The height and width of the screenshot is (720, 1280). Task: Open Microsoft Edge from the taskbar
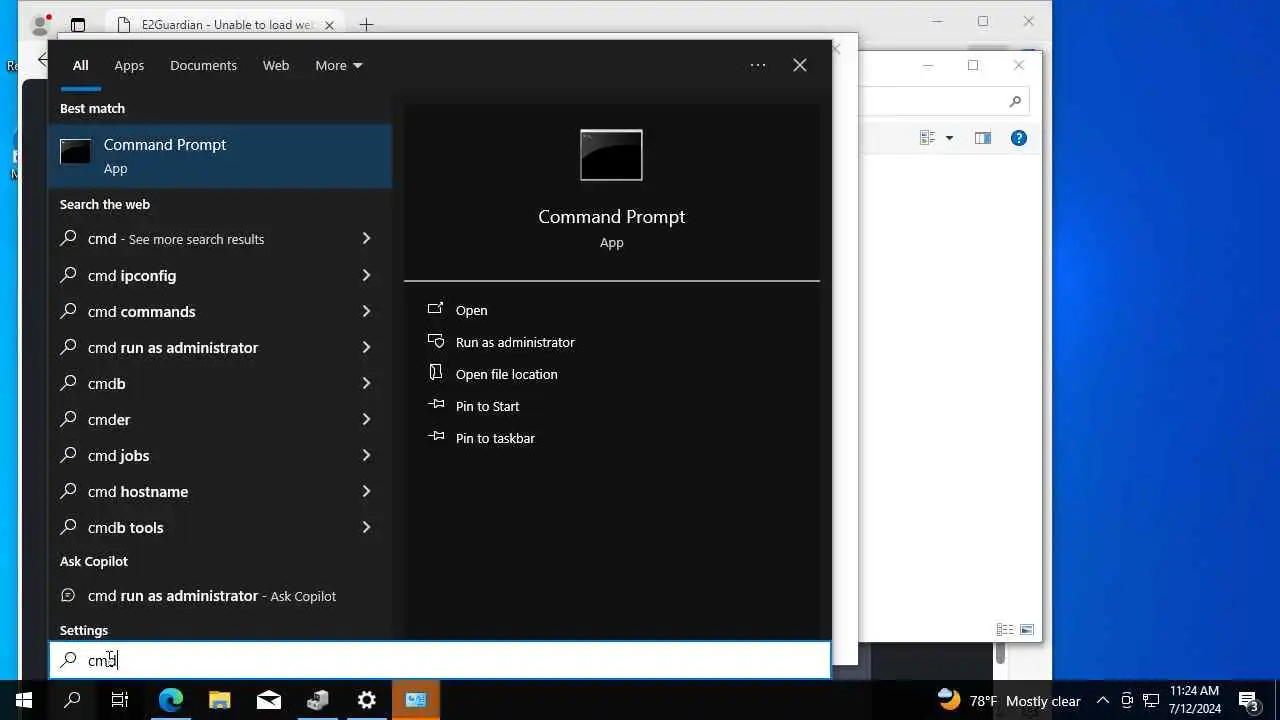click(x=171, y=700)
